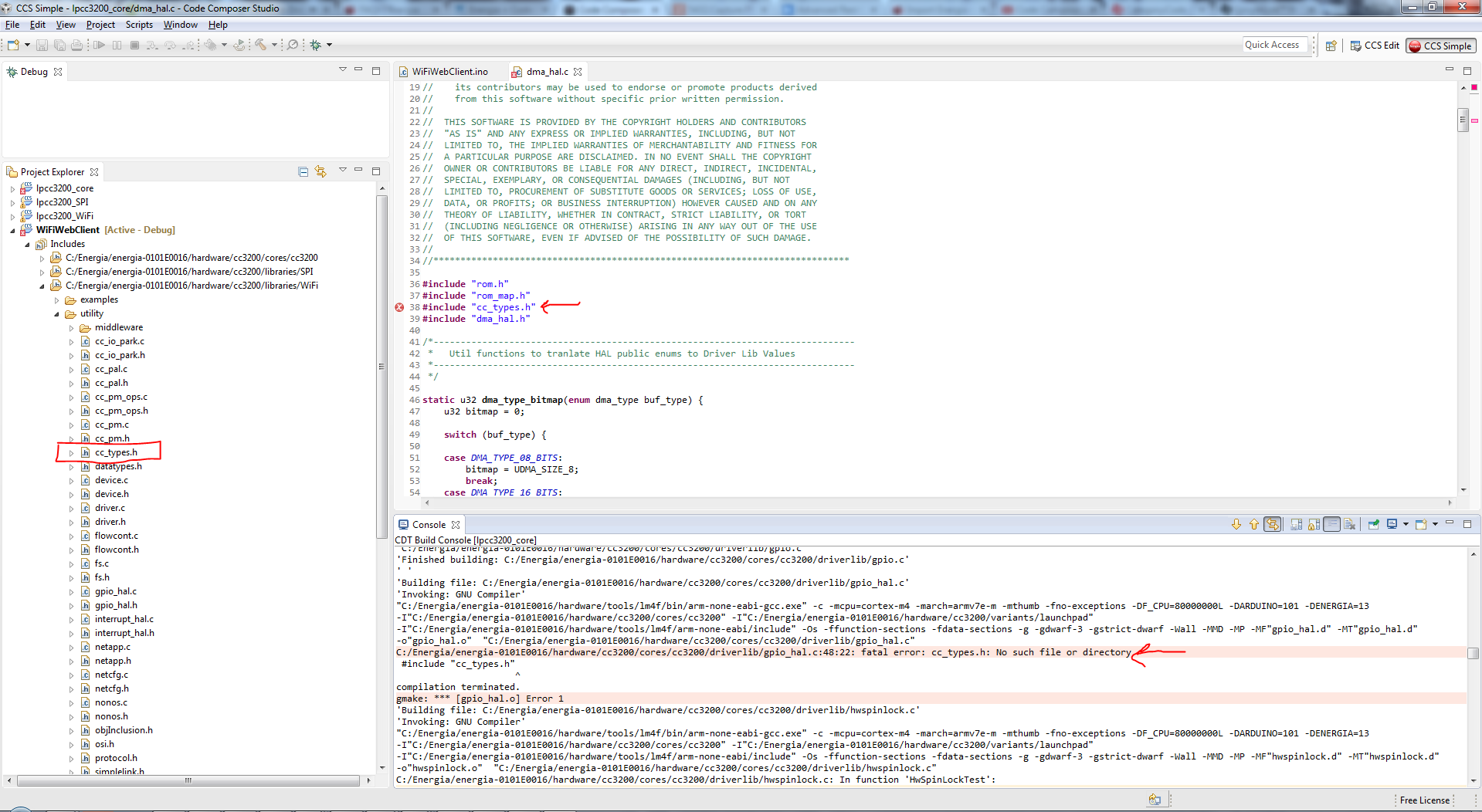Click the error marker on line 38
Image resolution: width=1482 pixels, height=812 pixels.
pyautogui.click(x=399, y=307)
